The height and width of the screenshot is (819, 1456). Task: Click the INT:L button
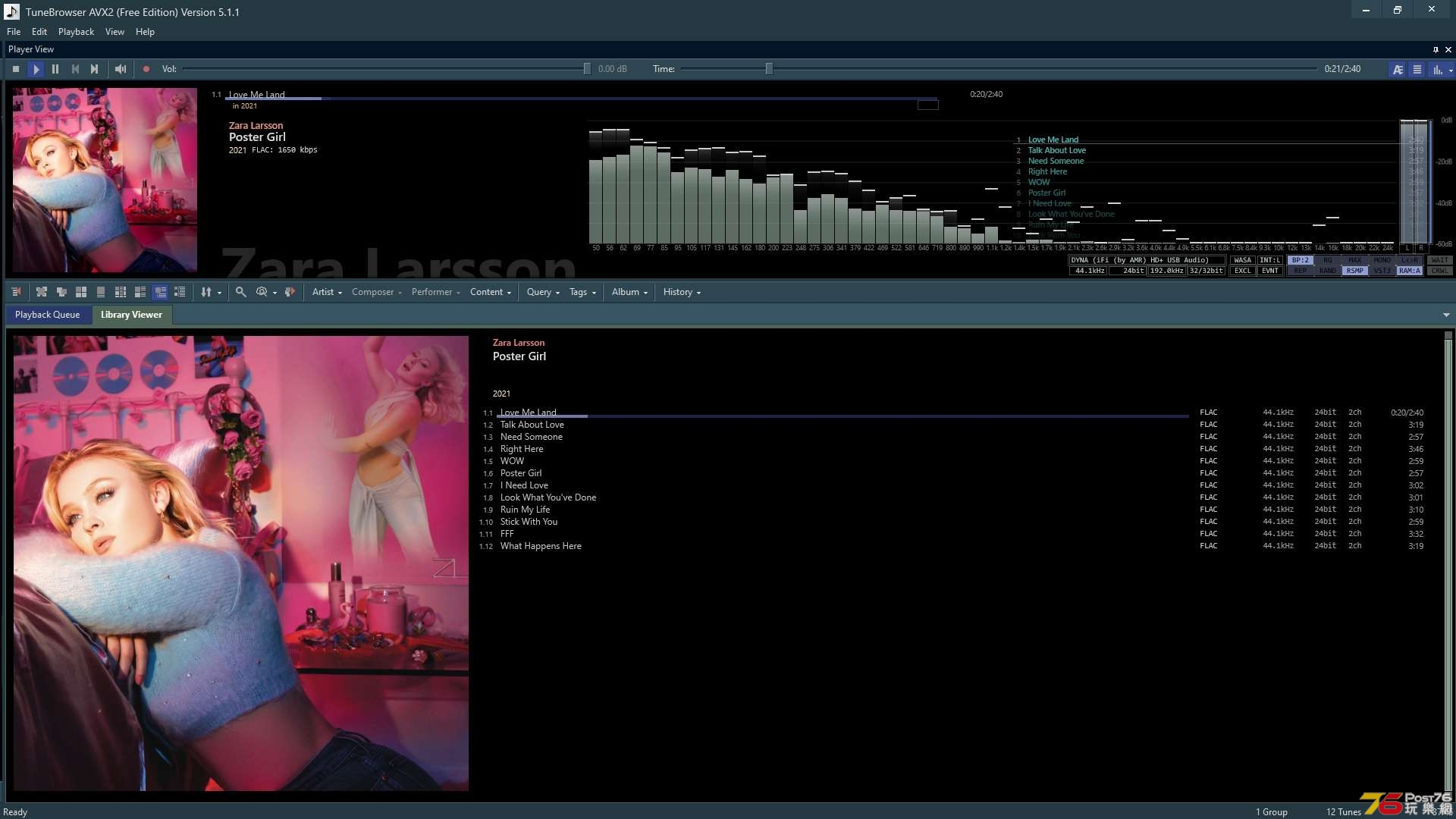coord(1270,260)
